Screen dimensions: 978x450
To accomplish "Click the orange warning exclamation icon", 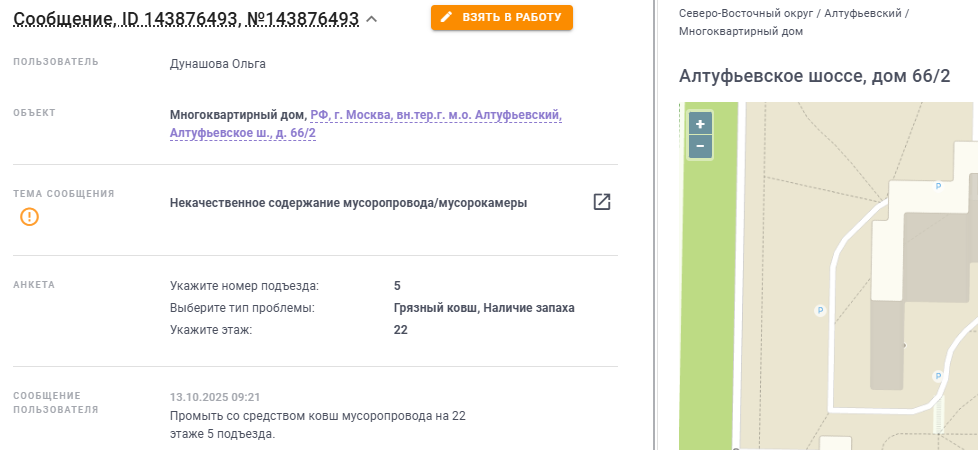I will (x=30, y=216).
